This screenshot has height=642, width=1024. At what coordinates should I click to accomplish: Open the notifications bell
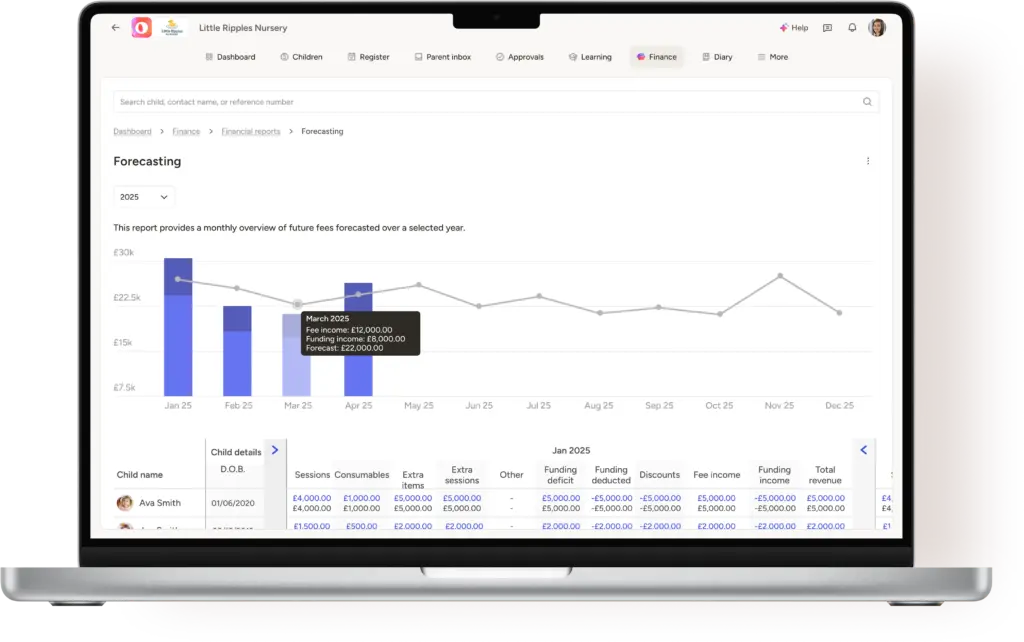coord(852,28)
